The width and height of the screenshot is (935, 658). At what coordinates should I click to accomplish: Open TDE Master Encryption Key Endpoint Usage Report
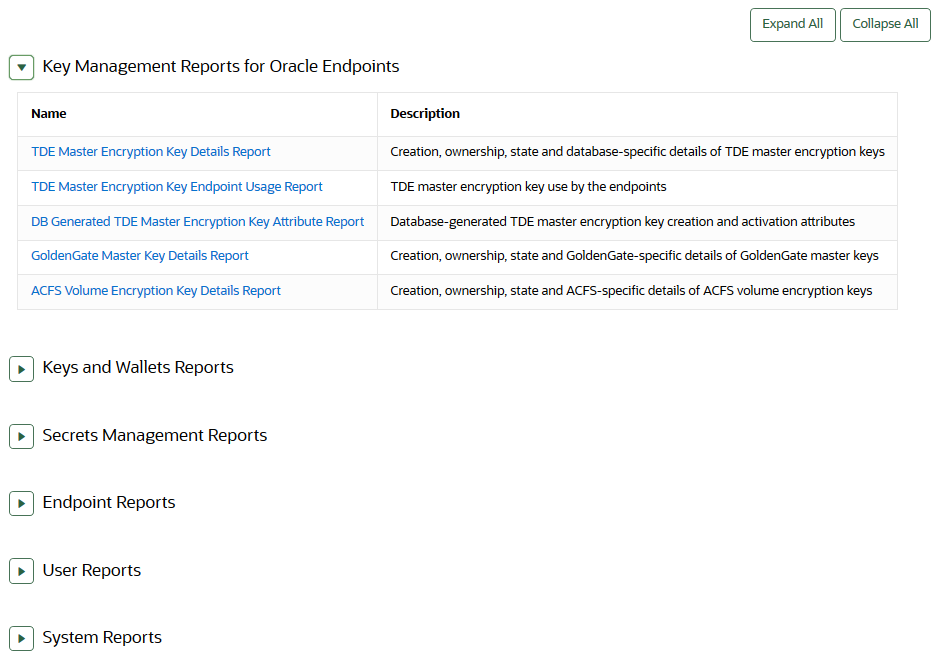tap(177, 186)
